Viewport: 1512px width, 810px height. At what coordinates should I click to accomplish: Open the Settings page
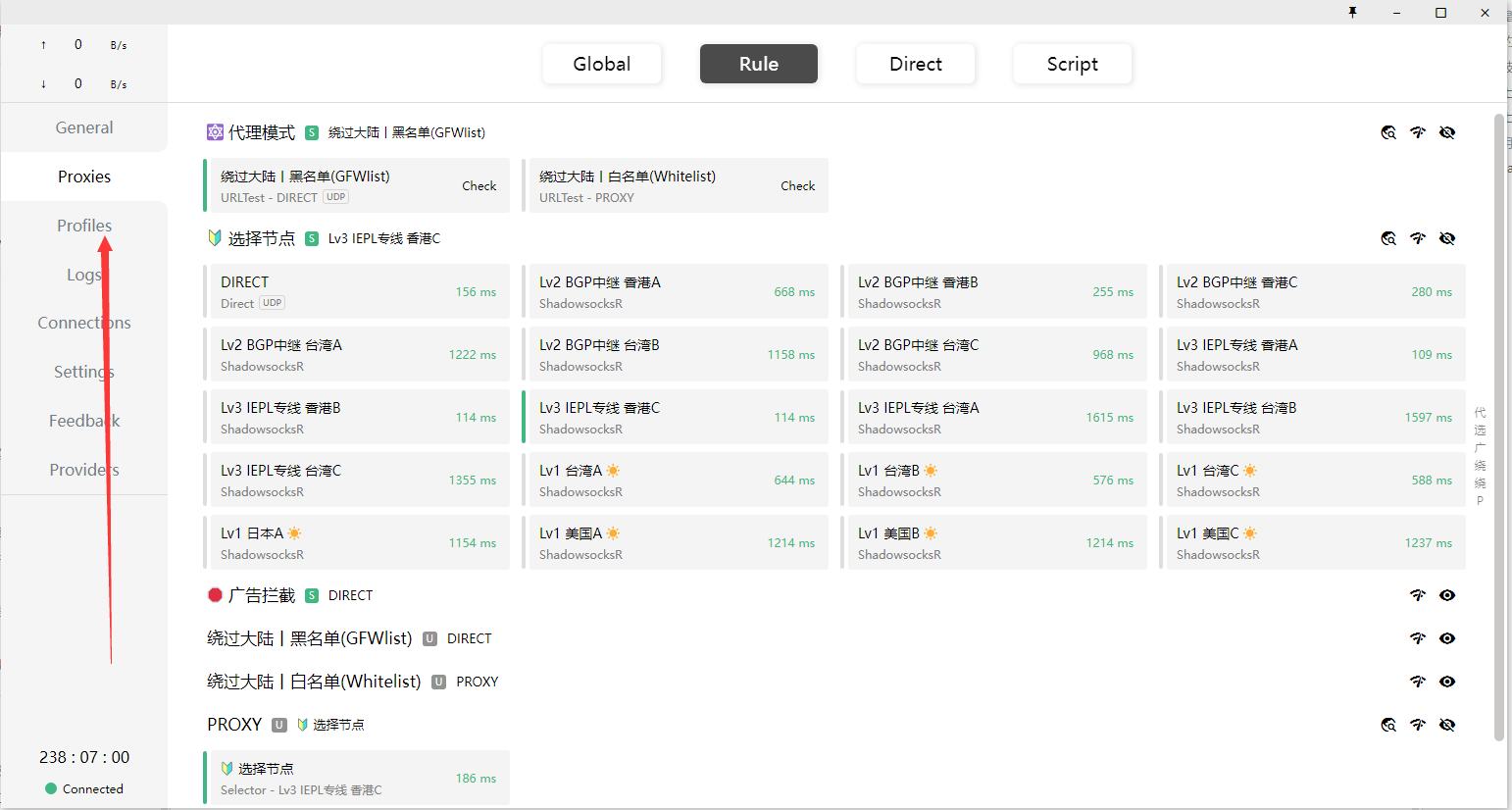(x=84, y=372)
